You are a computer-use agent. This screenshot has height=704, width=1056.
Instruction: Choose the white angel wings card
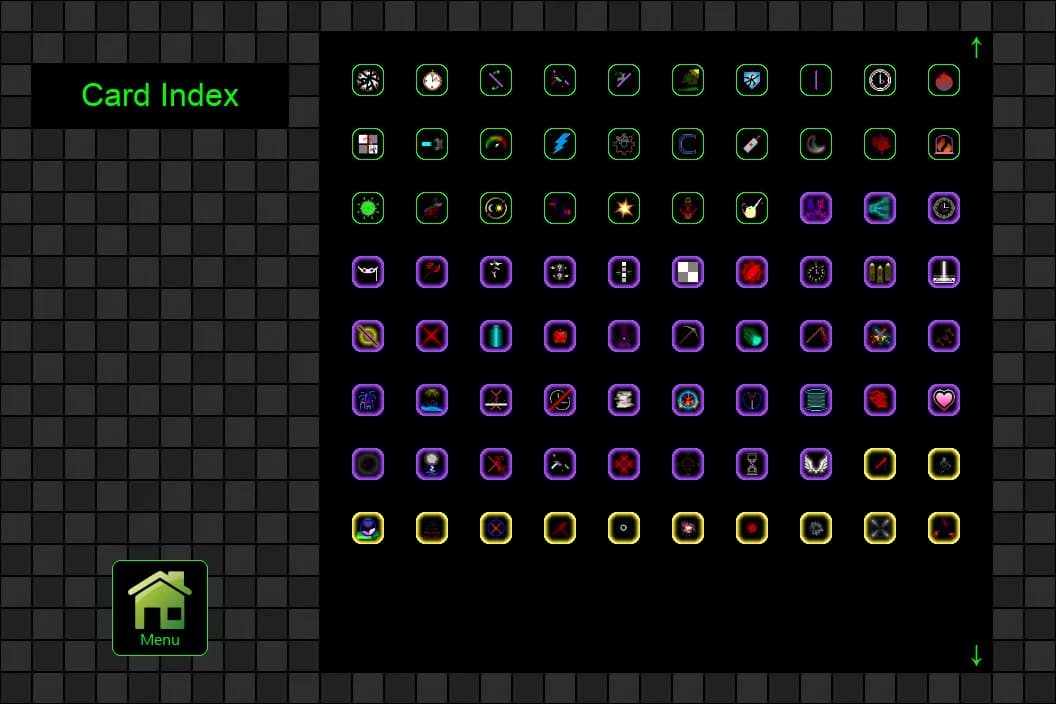tap(816, 464)
